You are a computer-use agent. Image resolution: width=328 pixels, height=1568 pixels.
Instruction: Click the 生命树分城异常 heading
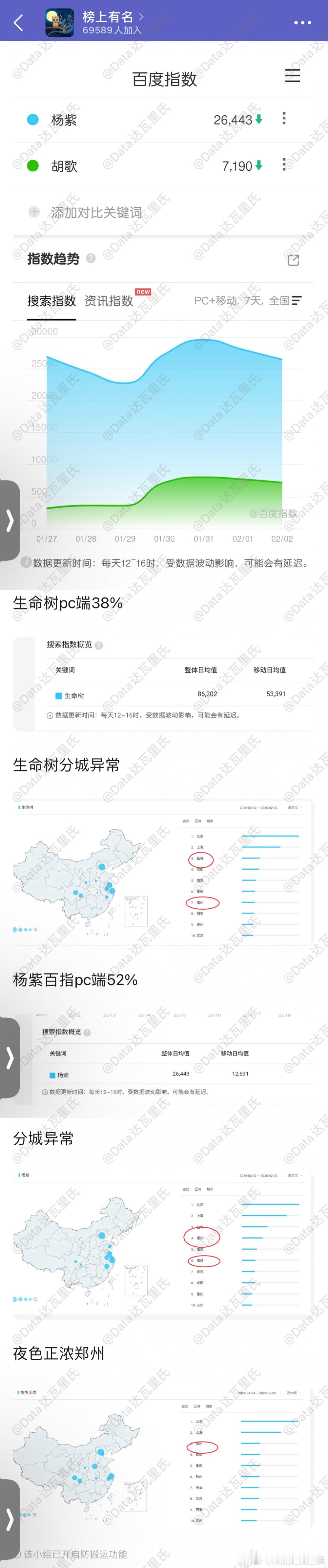tap(67, 765)
